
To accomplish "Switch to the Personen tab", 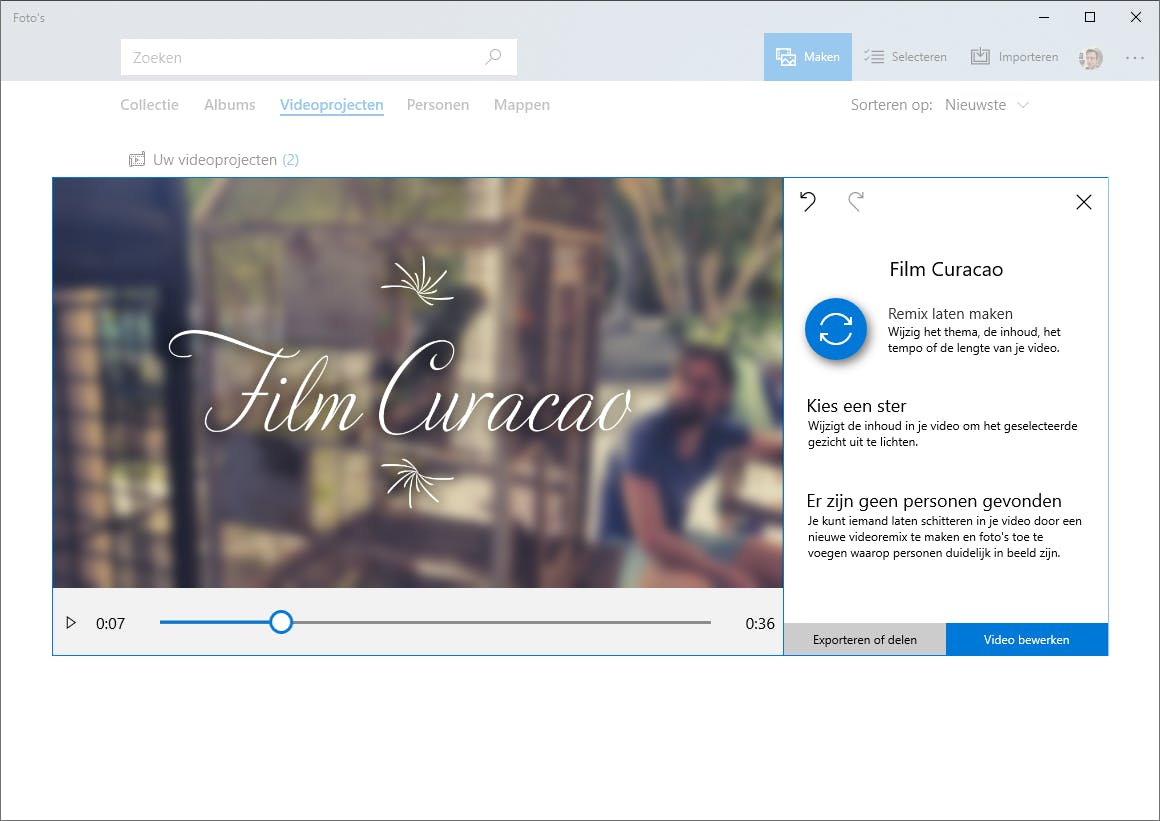I will [x=438, y=105].
